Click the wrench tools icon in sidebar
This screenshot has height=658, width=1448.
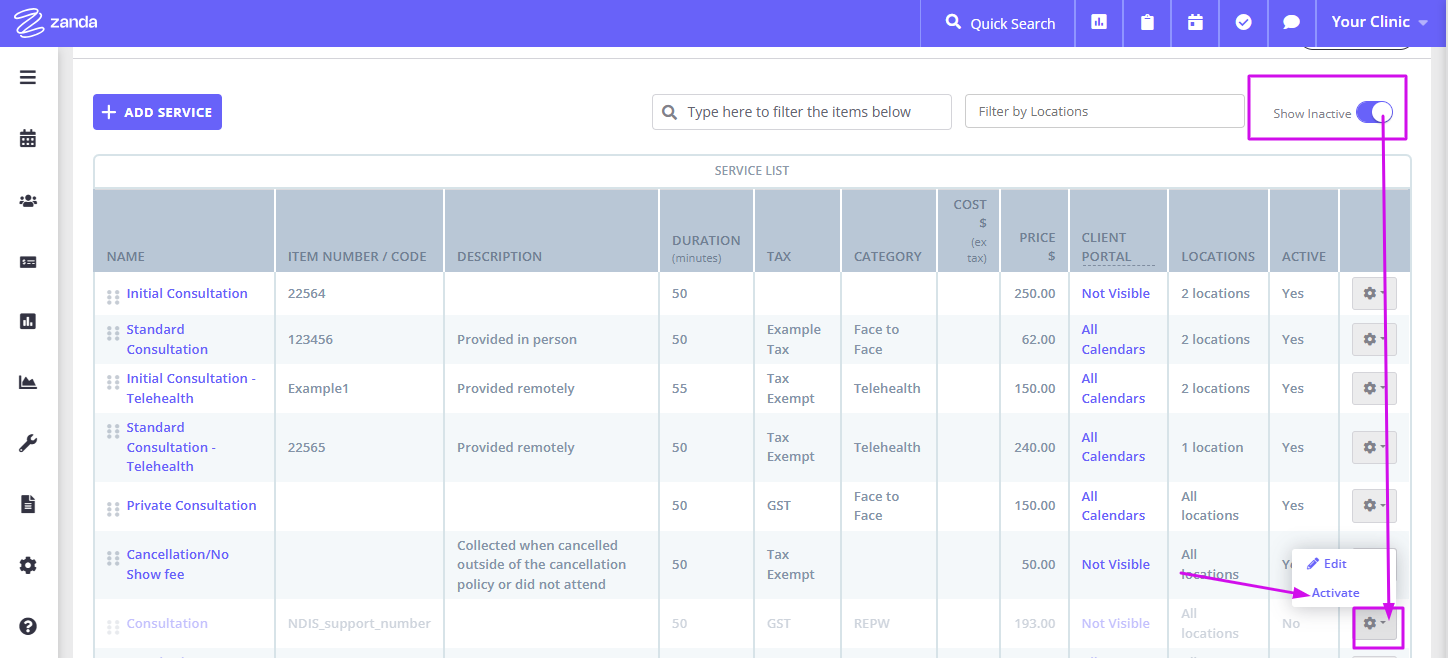[28, 443]
